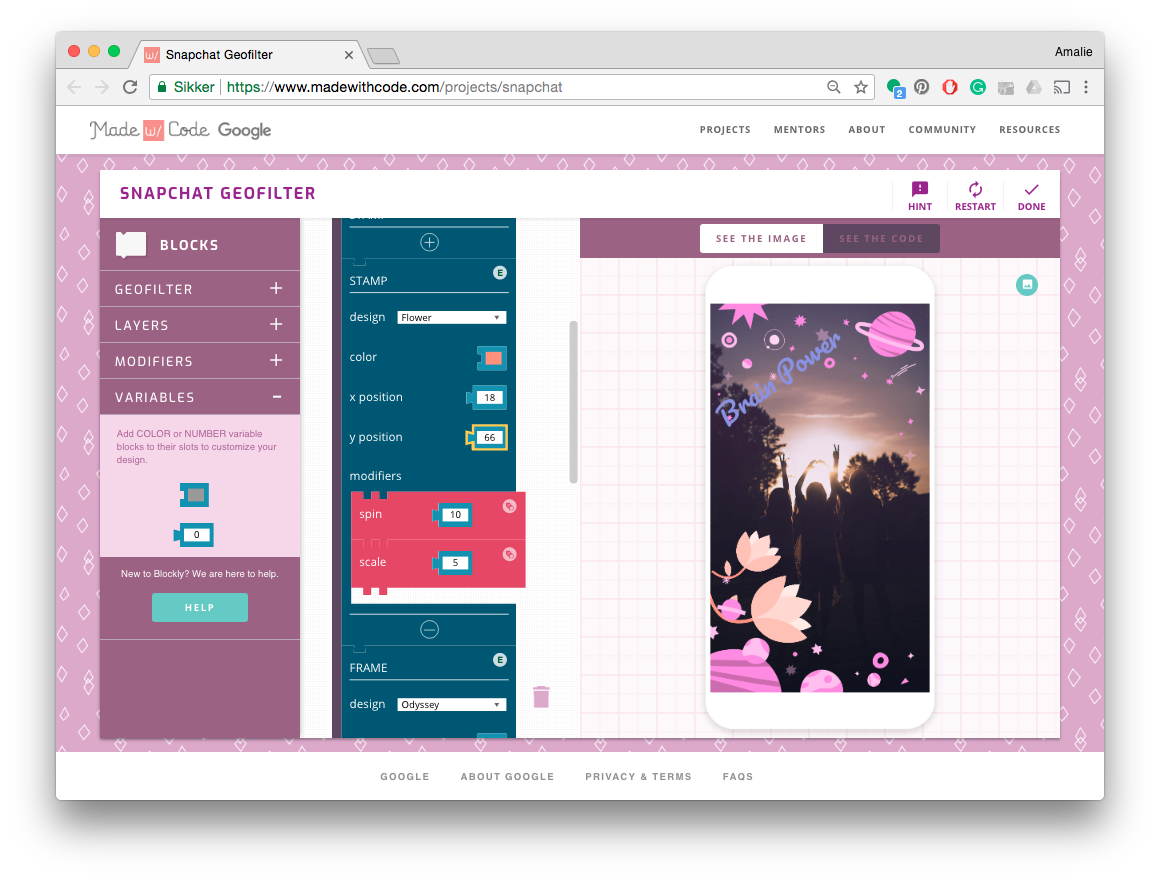1160x880 pixels.
Task: Go back with the browser arrow
Action: point(74,87)
